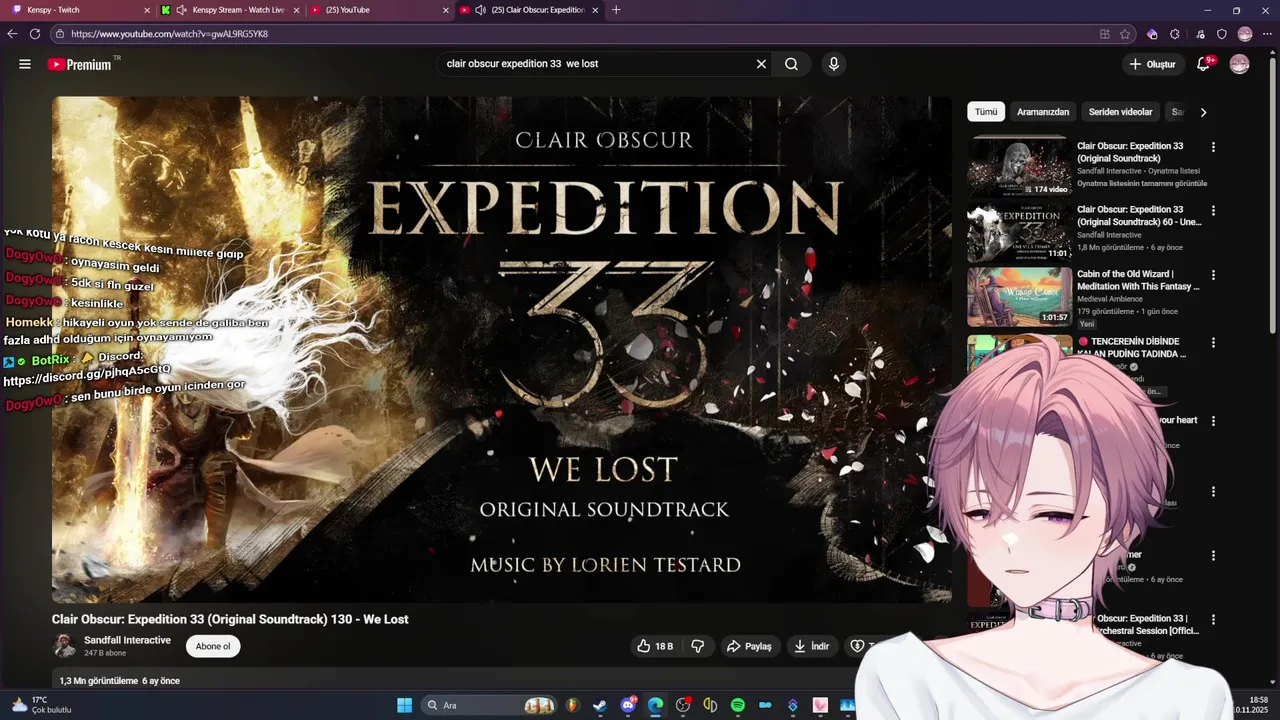Open the YouTube hamburger guide menu
The image size is (1280, 720).
click(24, 64)
